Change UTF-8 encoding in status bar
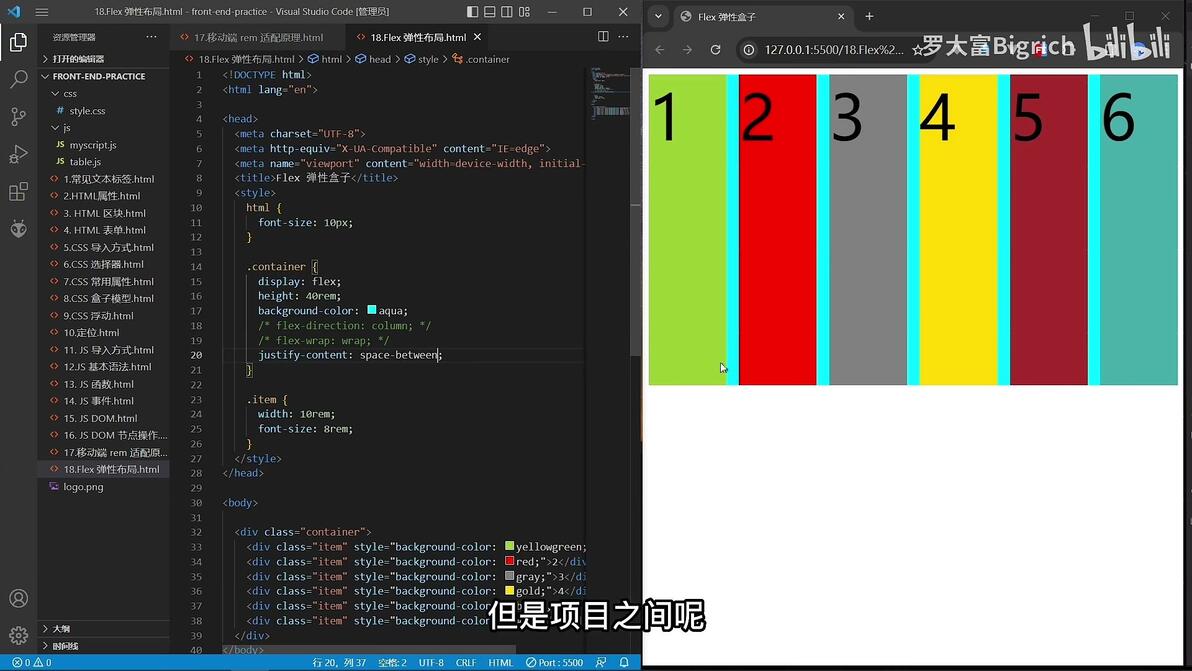The height and width of the screenshot is (671, 1192). 431,663
